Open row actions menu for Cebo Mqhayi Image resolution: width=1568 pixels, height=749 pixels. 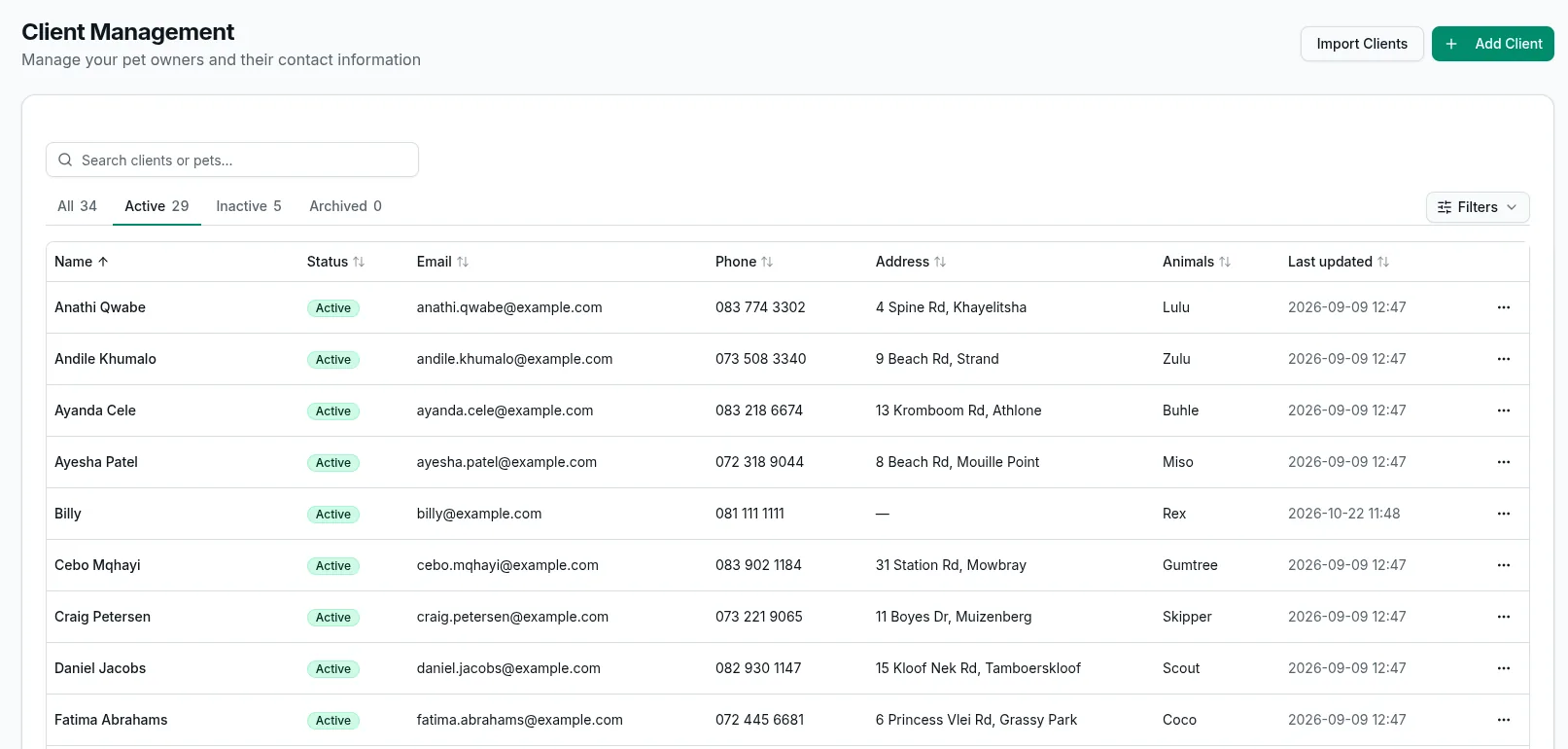(x=1503, y=565)
